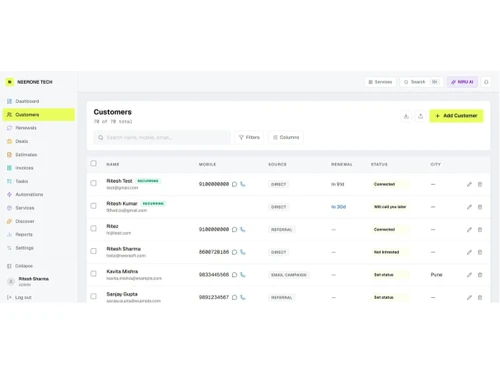Click the Add Customer button

tap(456, 116)
